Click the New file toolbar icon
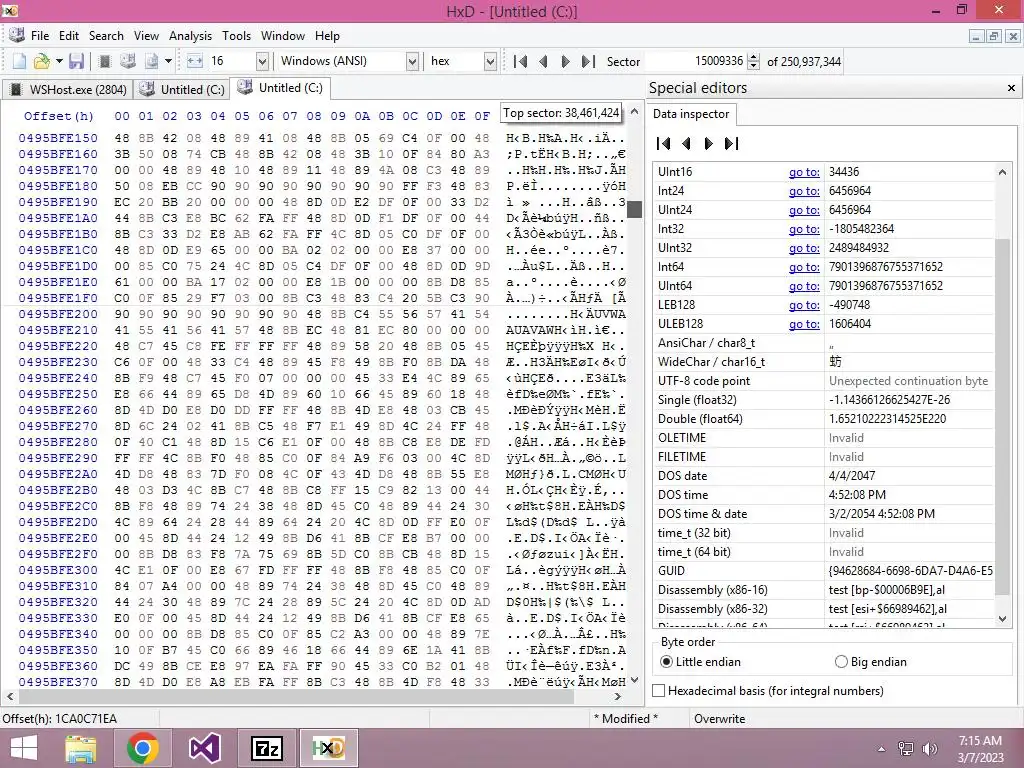 tap(20, 61)
